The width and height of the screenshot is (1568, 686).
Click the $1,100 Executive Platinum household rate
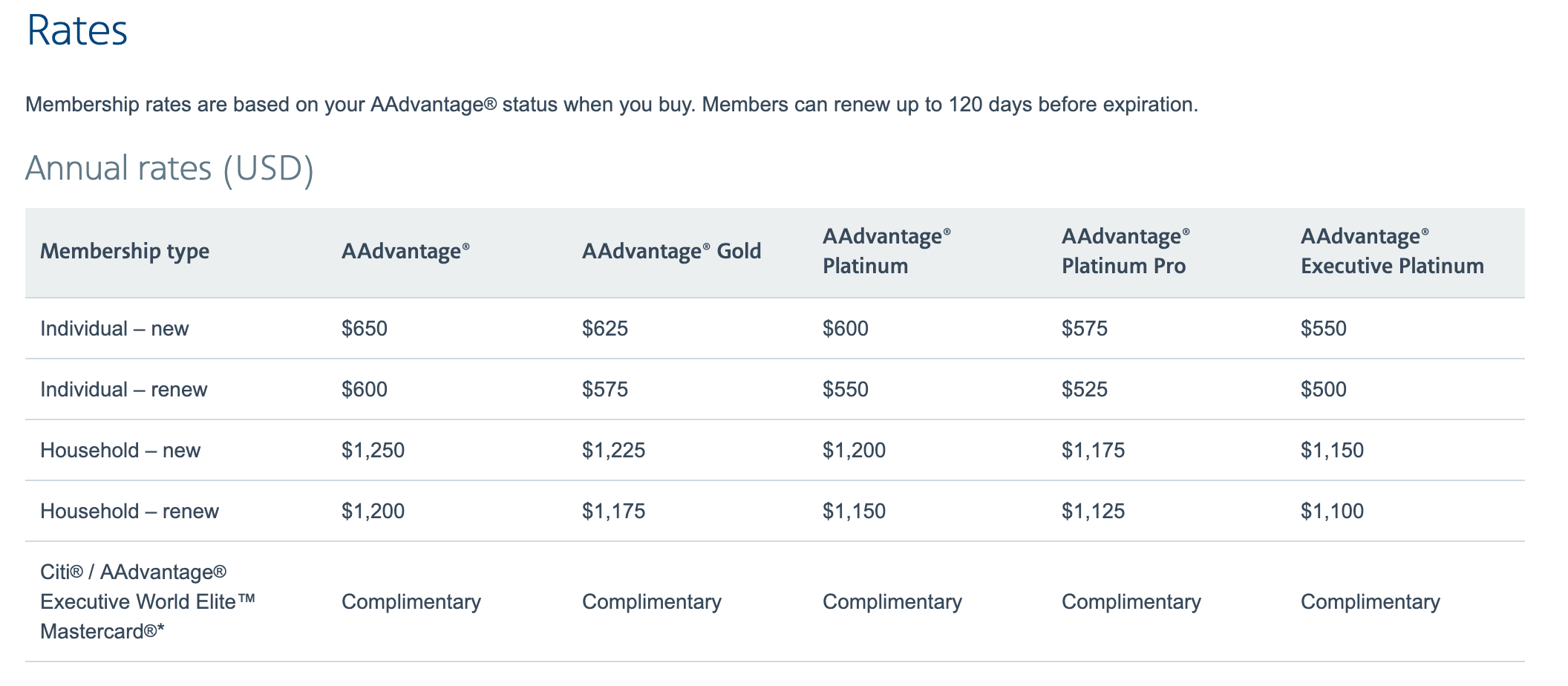(x=1332, y=512)
